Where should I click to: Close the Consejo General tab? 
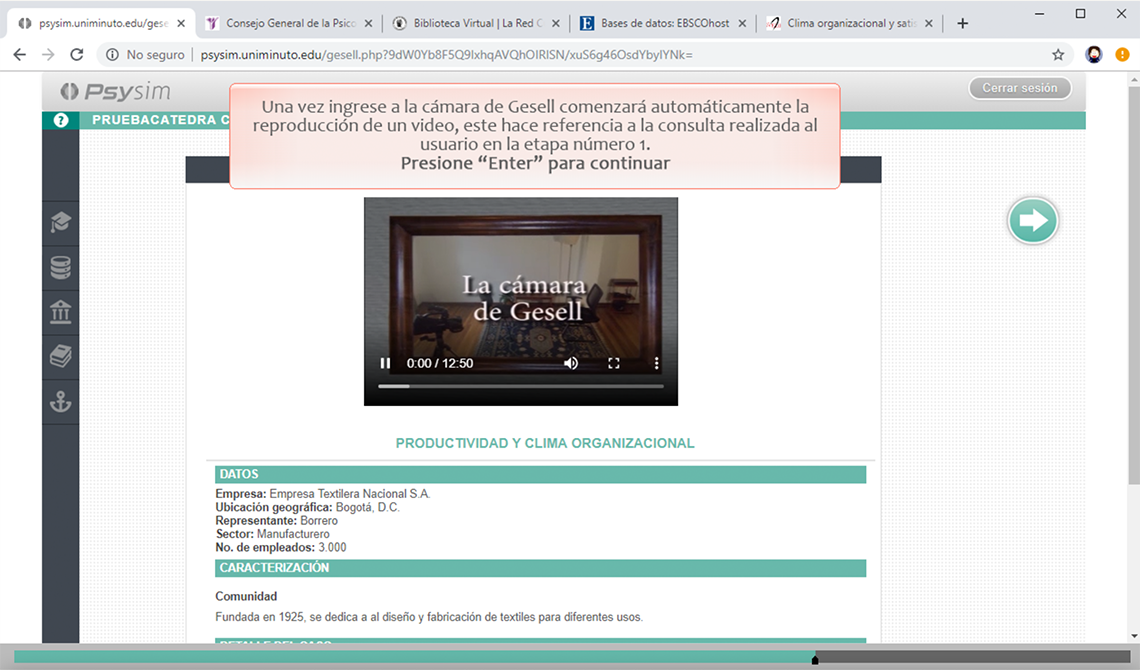[368, 23]
